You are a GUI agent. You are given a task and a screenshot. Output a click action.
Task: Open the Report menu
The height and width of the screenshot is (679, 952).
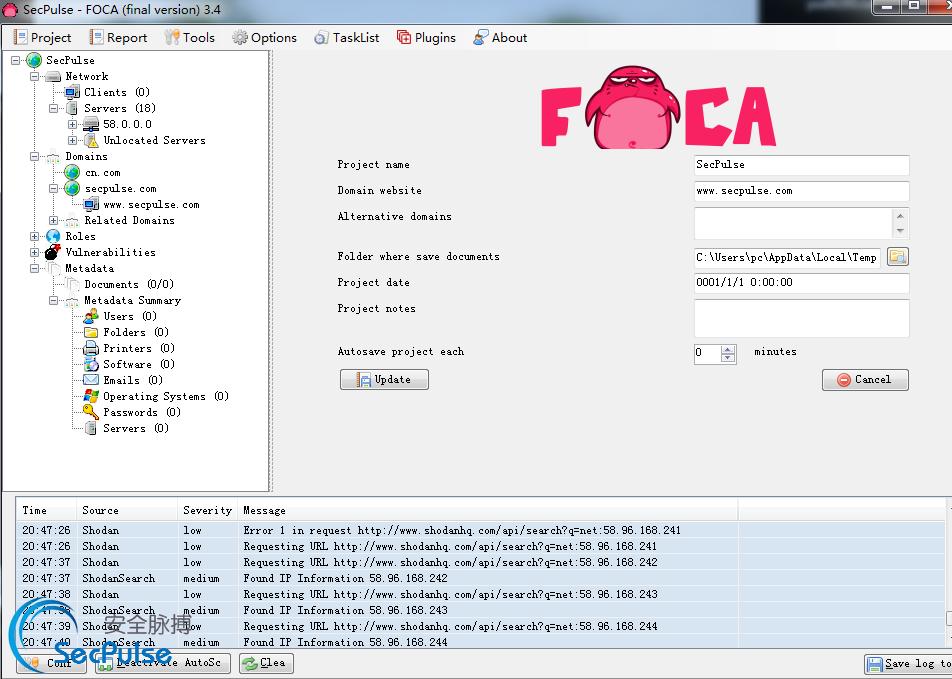pos(118,38)
